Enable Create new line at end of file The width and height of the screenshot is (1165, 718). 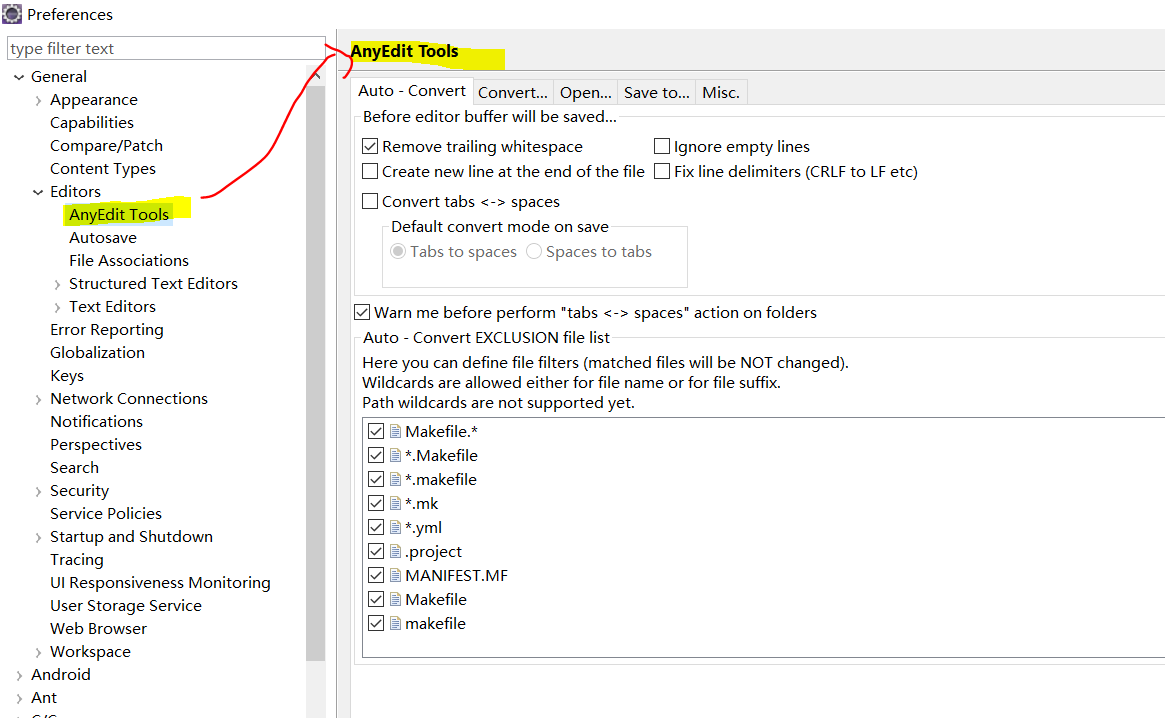[370, 172]
